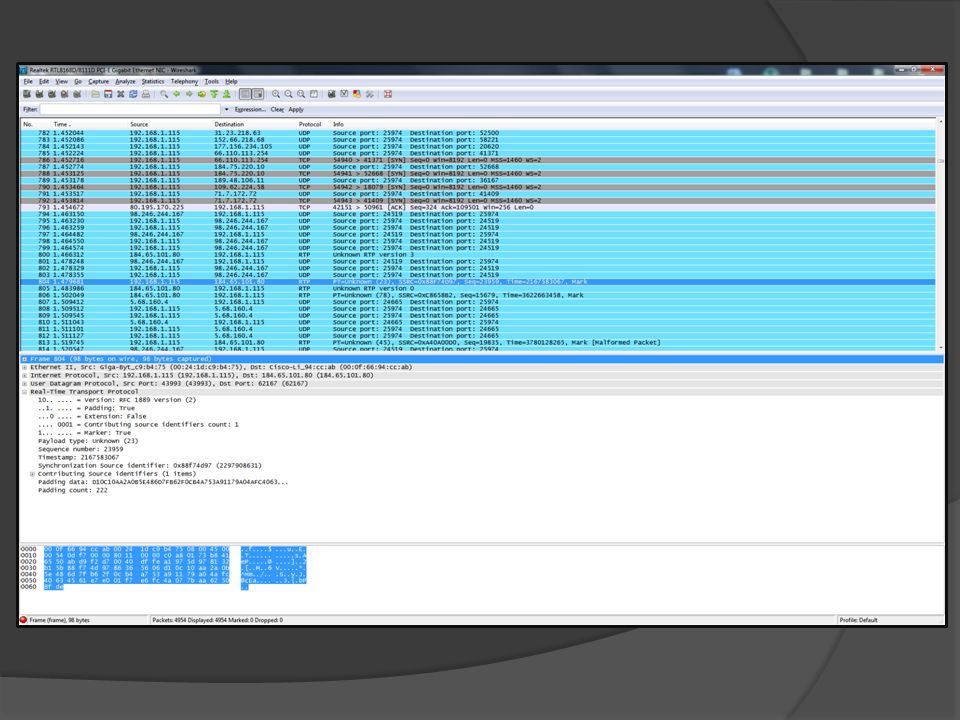Click the Close capture file X icon
Image resolution: width=960 pixels, height=720 pixels.
(x=121, y=94)
